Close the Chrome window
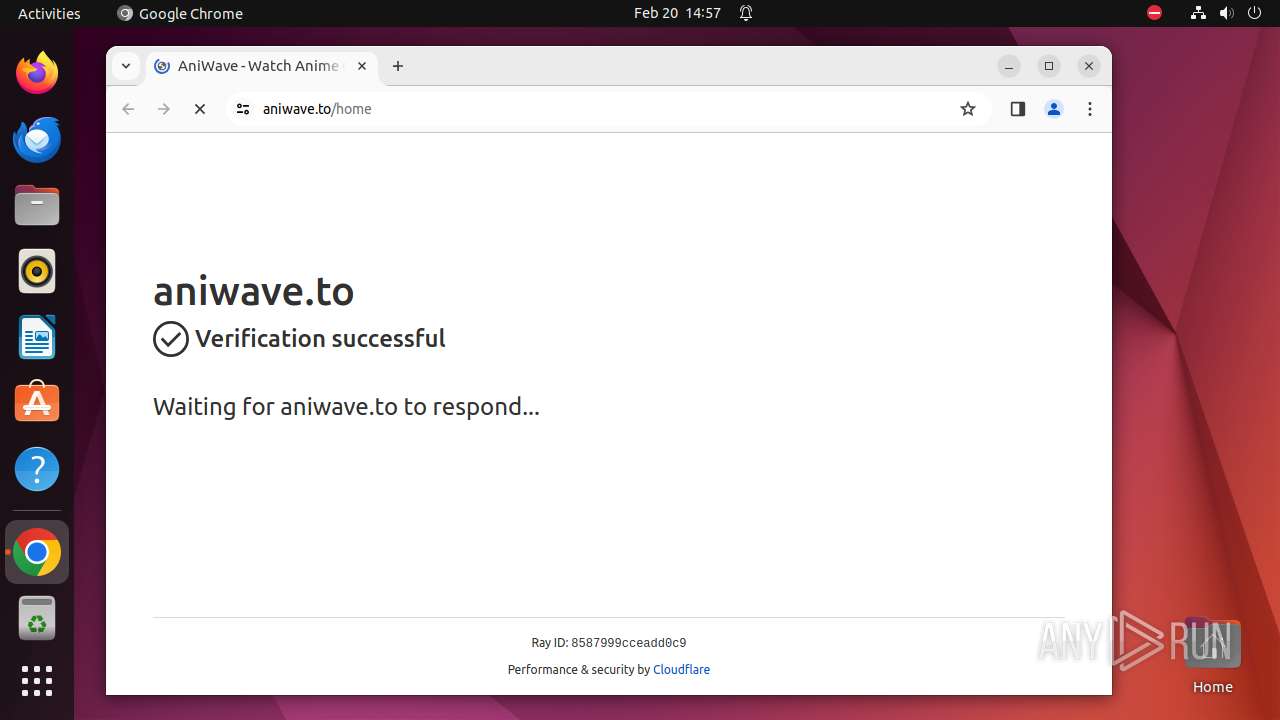 click(1089, 66)
